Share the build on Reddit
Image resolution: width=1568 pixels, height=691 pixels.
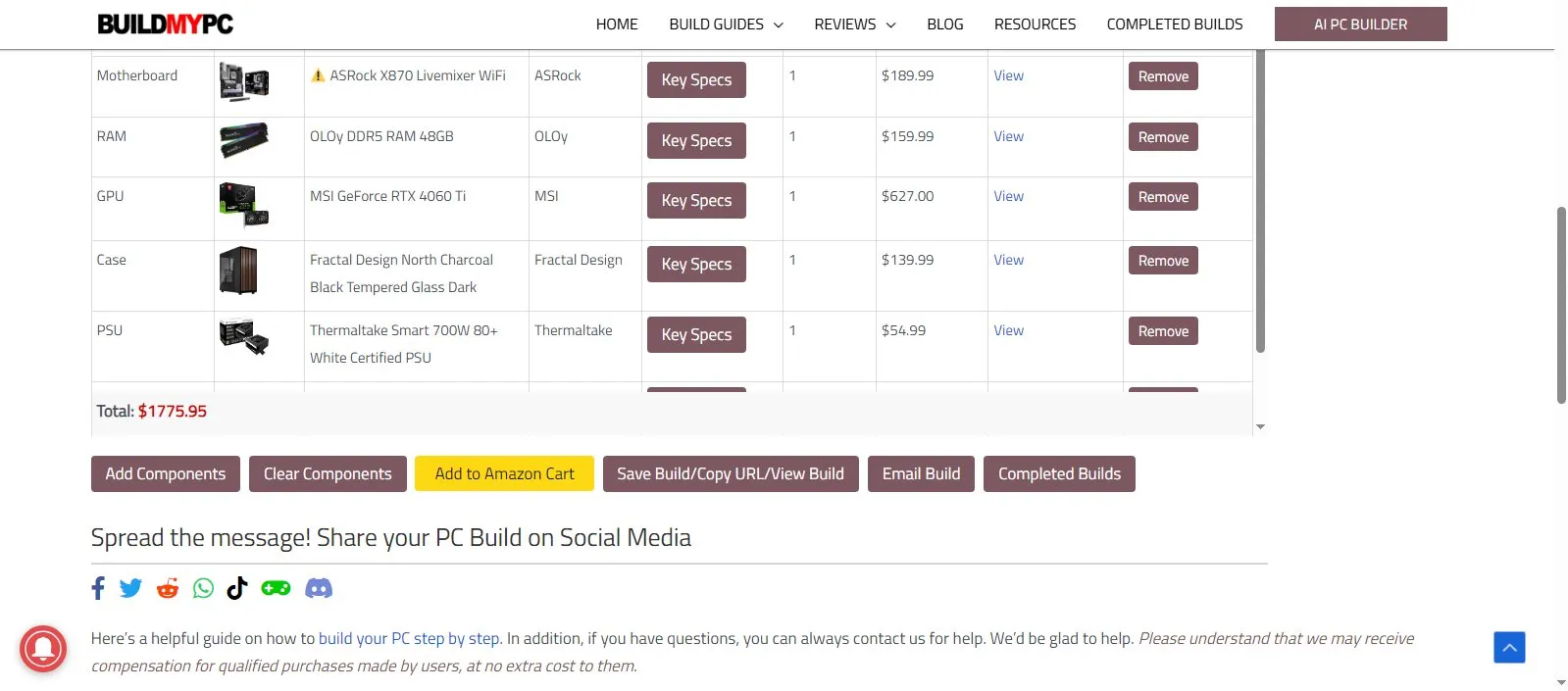click(x=168, y=588)
